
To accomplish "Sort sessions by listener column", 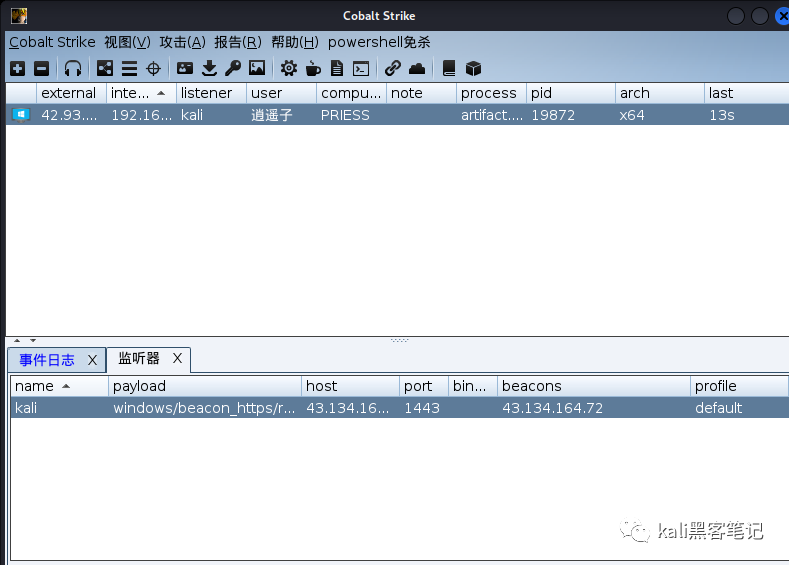I will (x=211, y=93).
